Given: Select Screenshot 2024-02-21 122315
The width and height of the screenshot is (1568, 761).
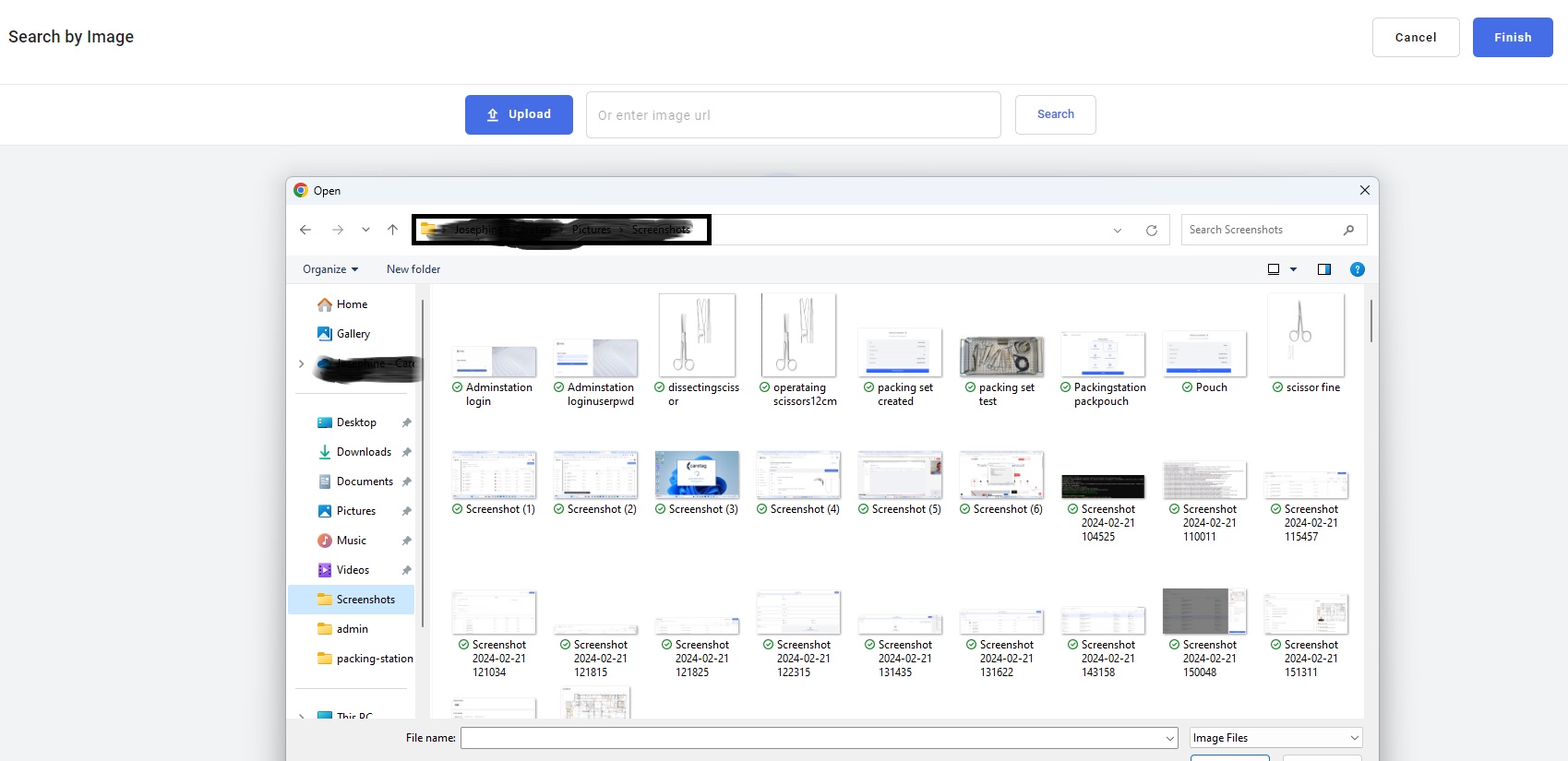Looking at the screenshot, I should coord(798,636).
